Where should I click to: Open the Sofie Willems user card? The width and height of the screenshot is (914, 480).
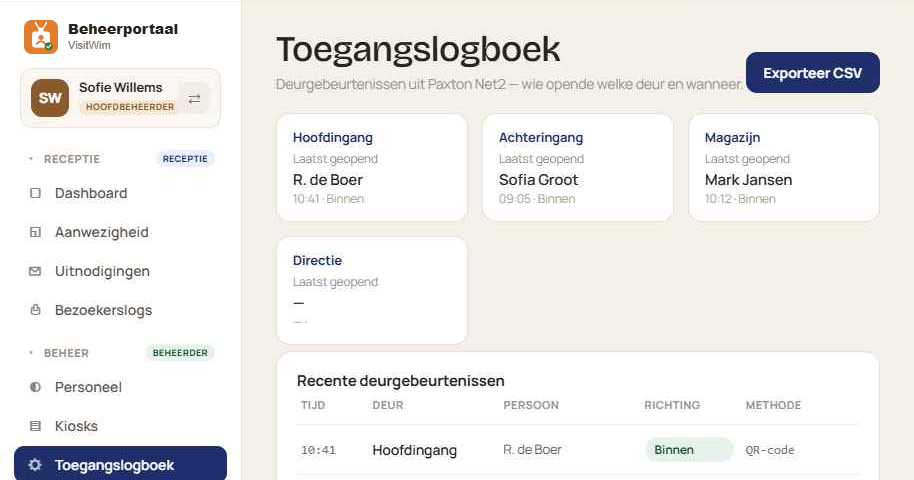tap(121, 98)
